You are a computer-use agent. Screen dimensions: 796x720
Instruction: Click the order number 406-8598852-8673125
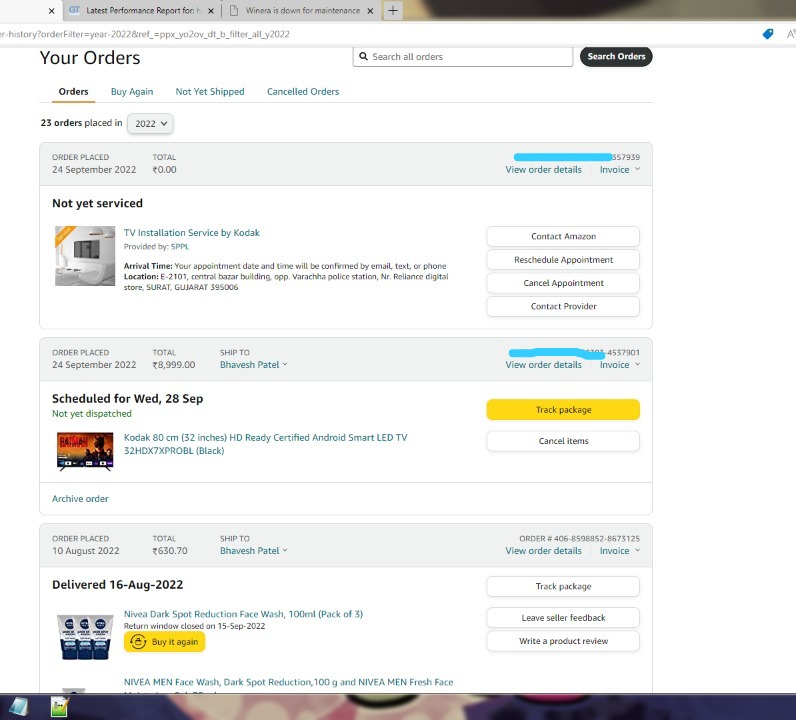596,539
